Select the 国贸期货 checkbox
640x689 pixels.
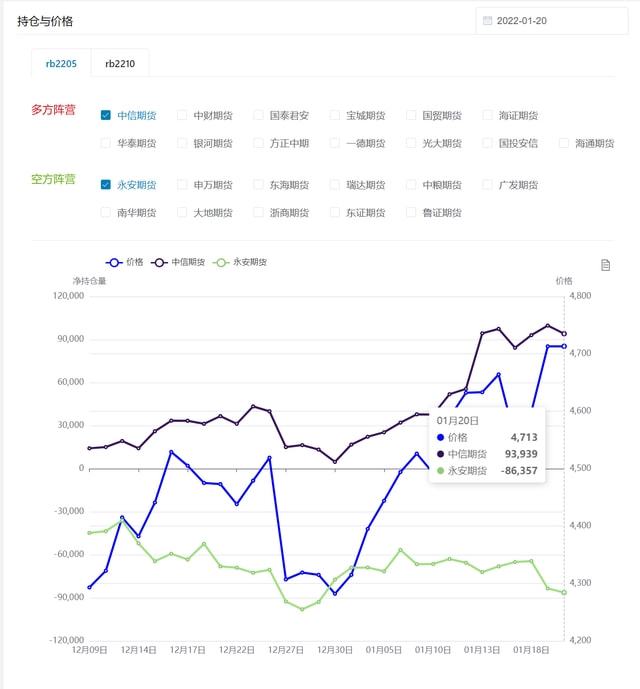click(411, 115)
